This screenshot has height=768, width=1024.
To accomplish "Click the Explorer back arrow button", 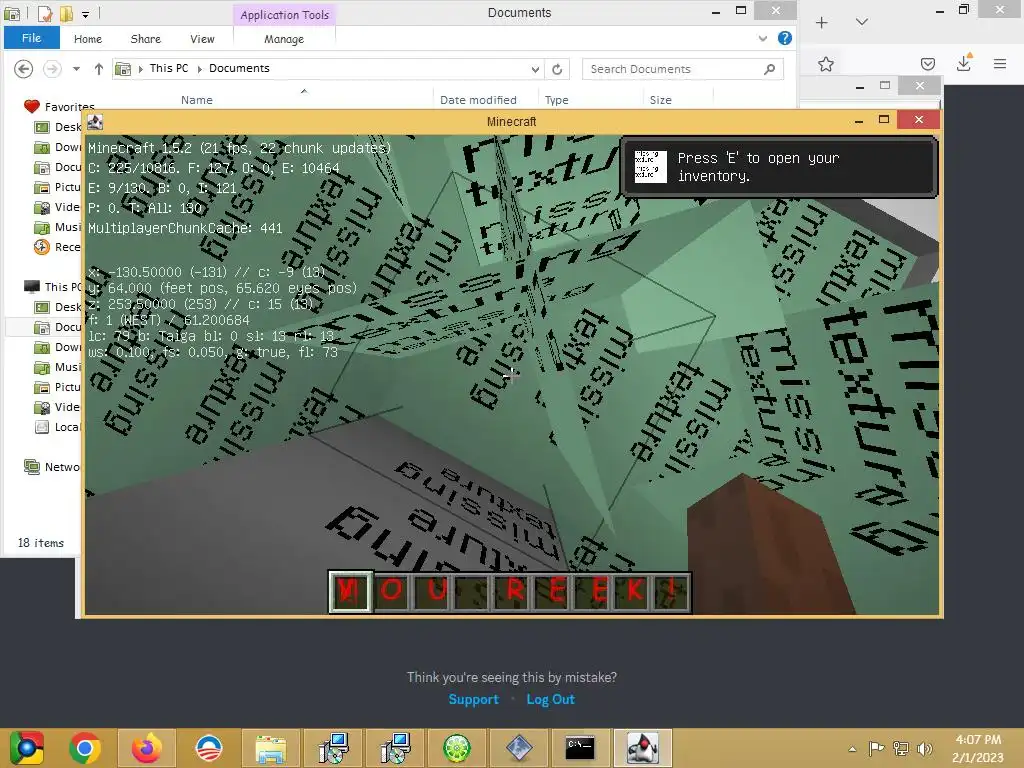I will point(24,69).
